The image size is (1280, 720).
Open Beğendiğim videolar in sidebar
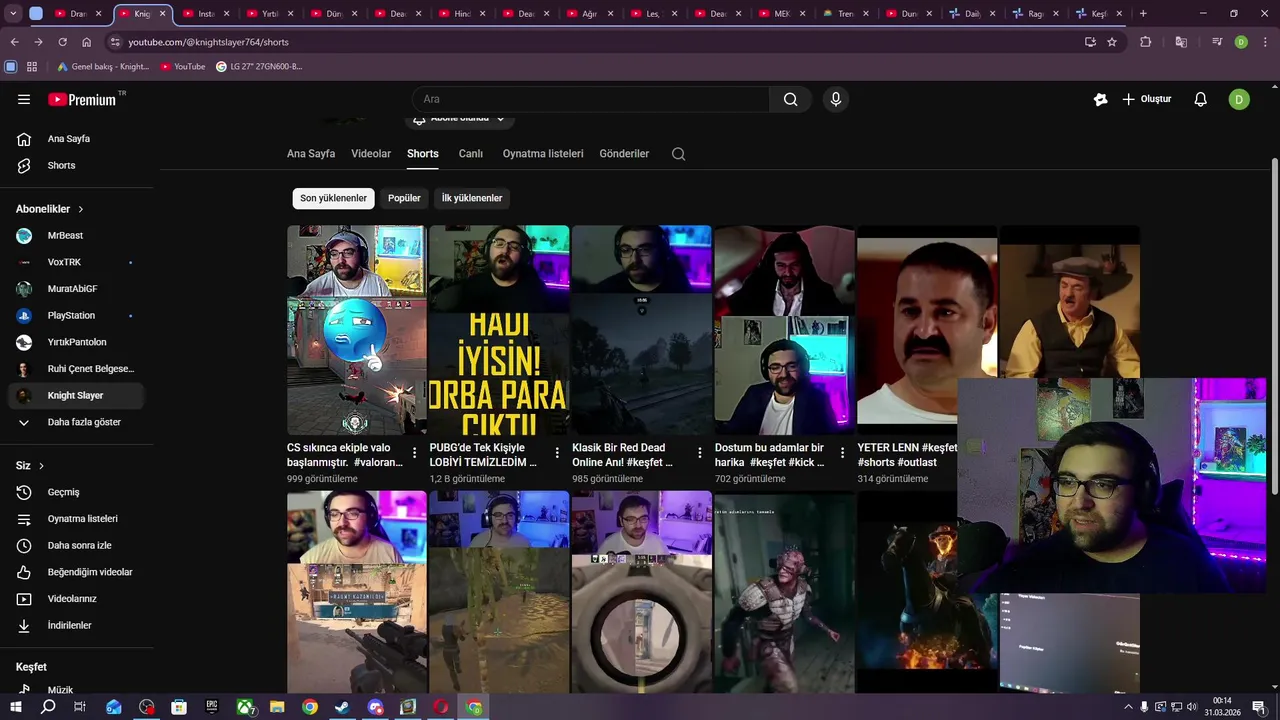76,572
